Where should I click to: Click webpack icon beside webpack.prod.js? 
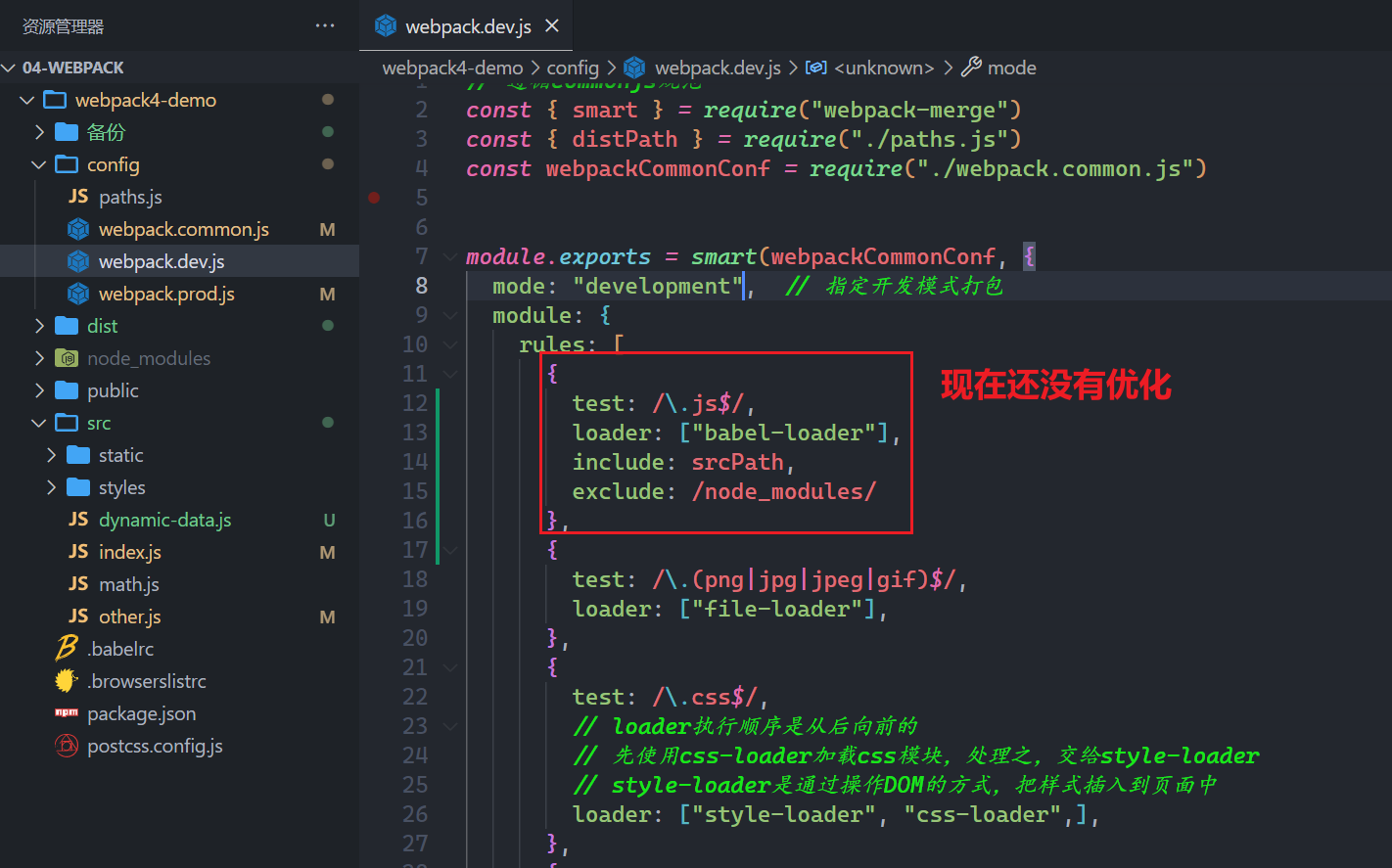(x=78, y=294)
